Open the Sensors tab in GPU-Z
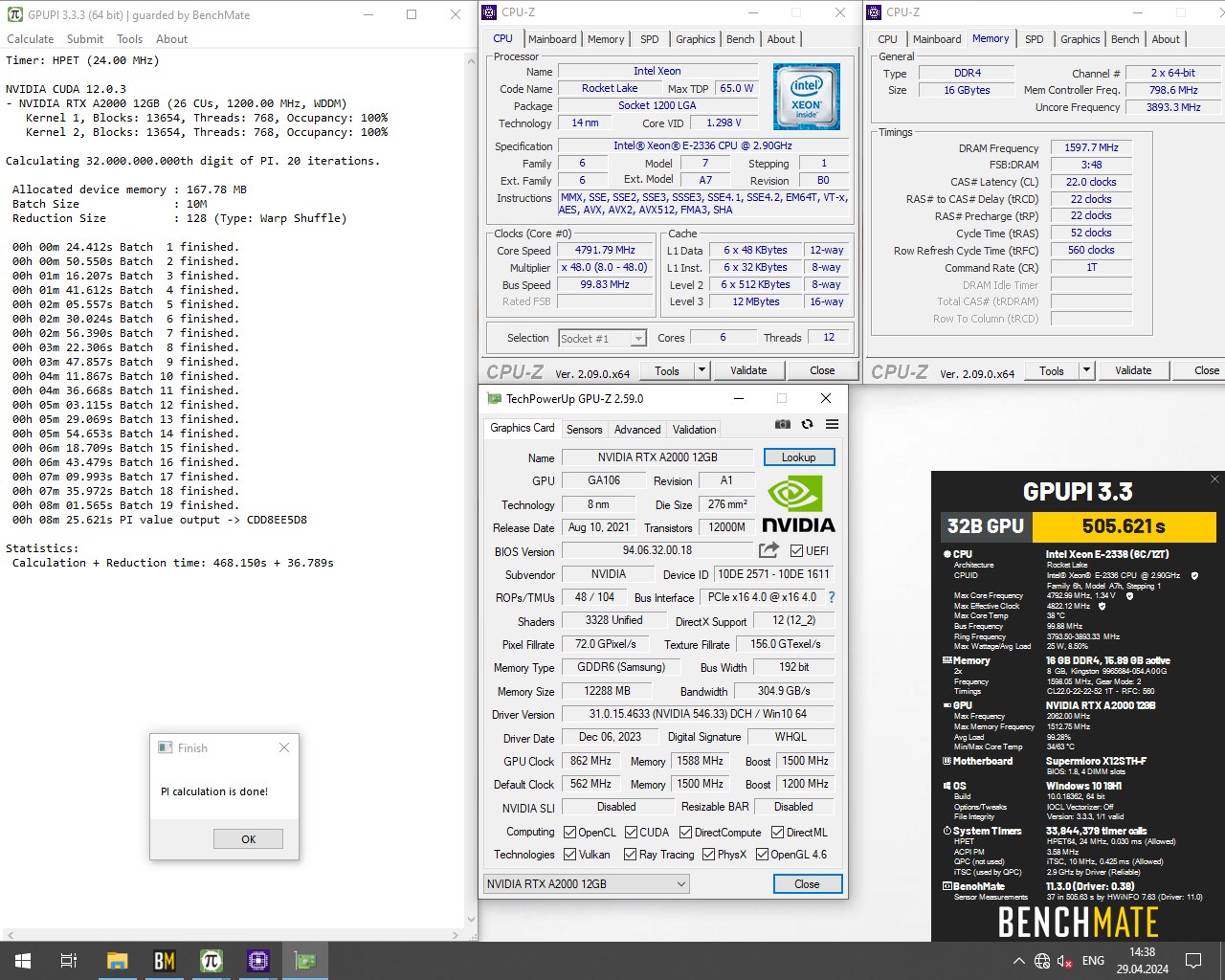This screenshot has height=980, width=1225. 585,430
